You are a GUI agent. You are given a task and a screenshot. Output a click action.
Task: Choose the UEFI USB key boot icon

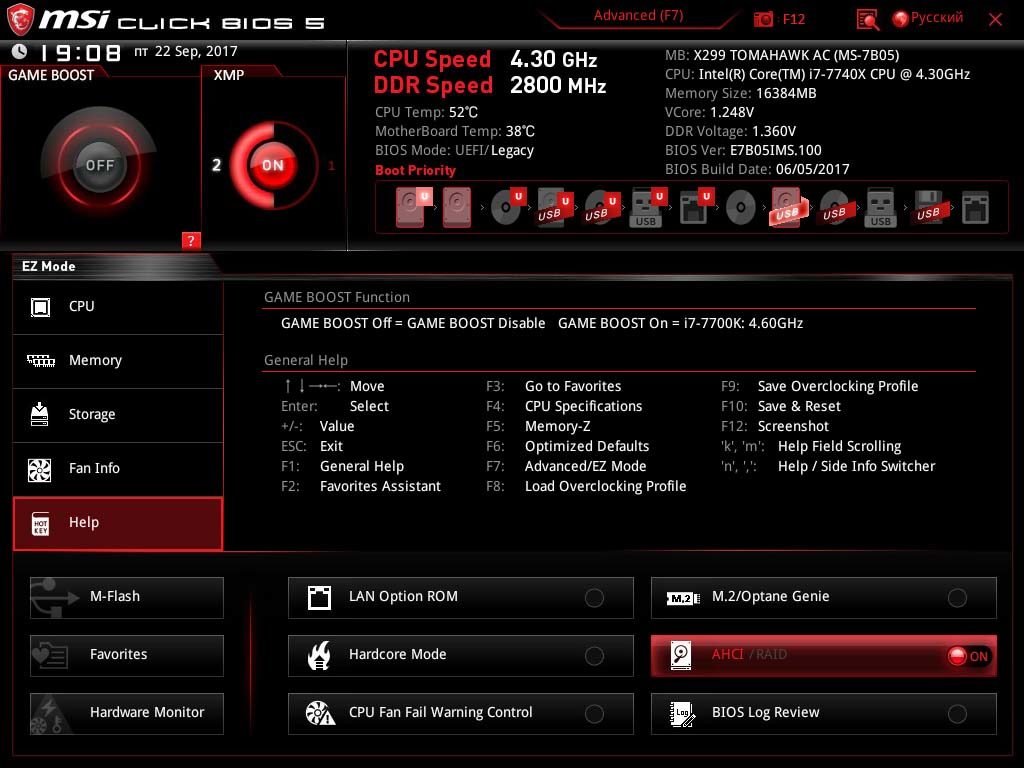[x=648, y=207]
